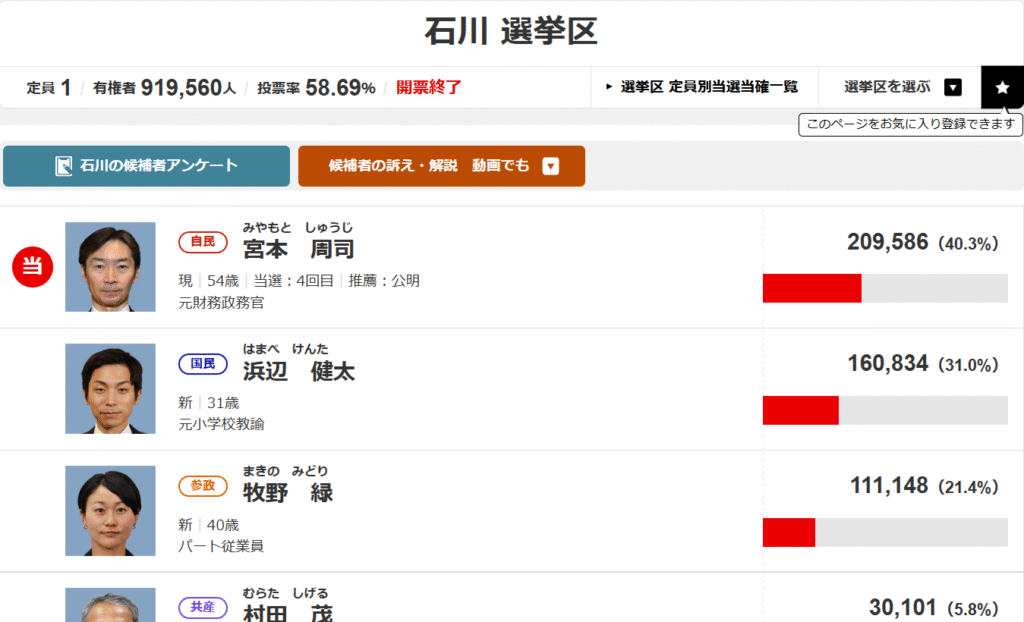Click the survey icon on the 石川の候補者アンケート button
Image resolution: width=1024 pixels, height=622 pixels.
coord(63,166)
